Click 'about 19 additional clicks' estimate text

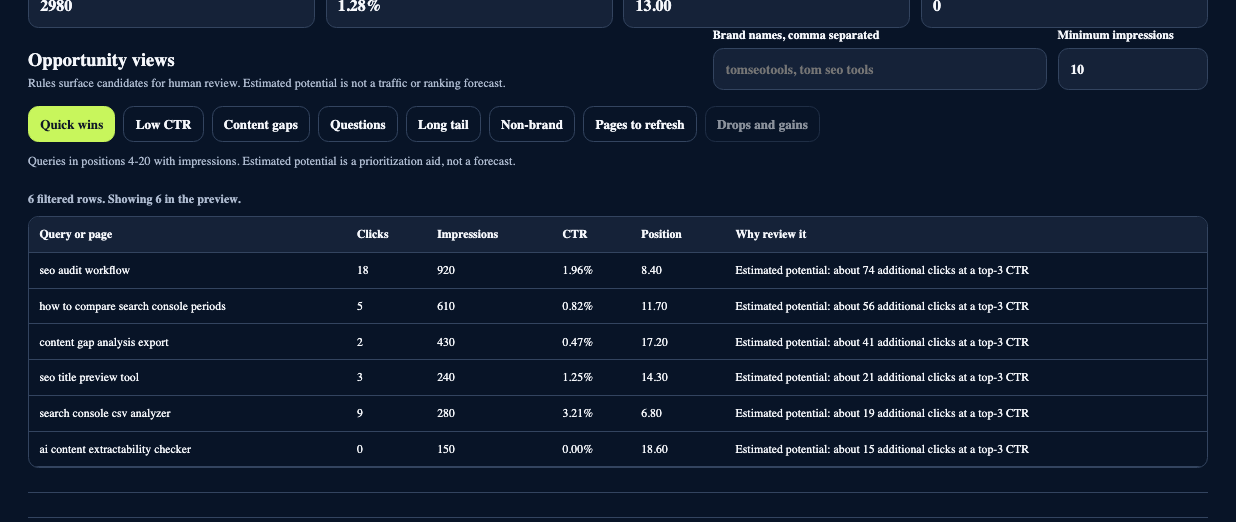tap(895, 413)
